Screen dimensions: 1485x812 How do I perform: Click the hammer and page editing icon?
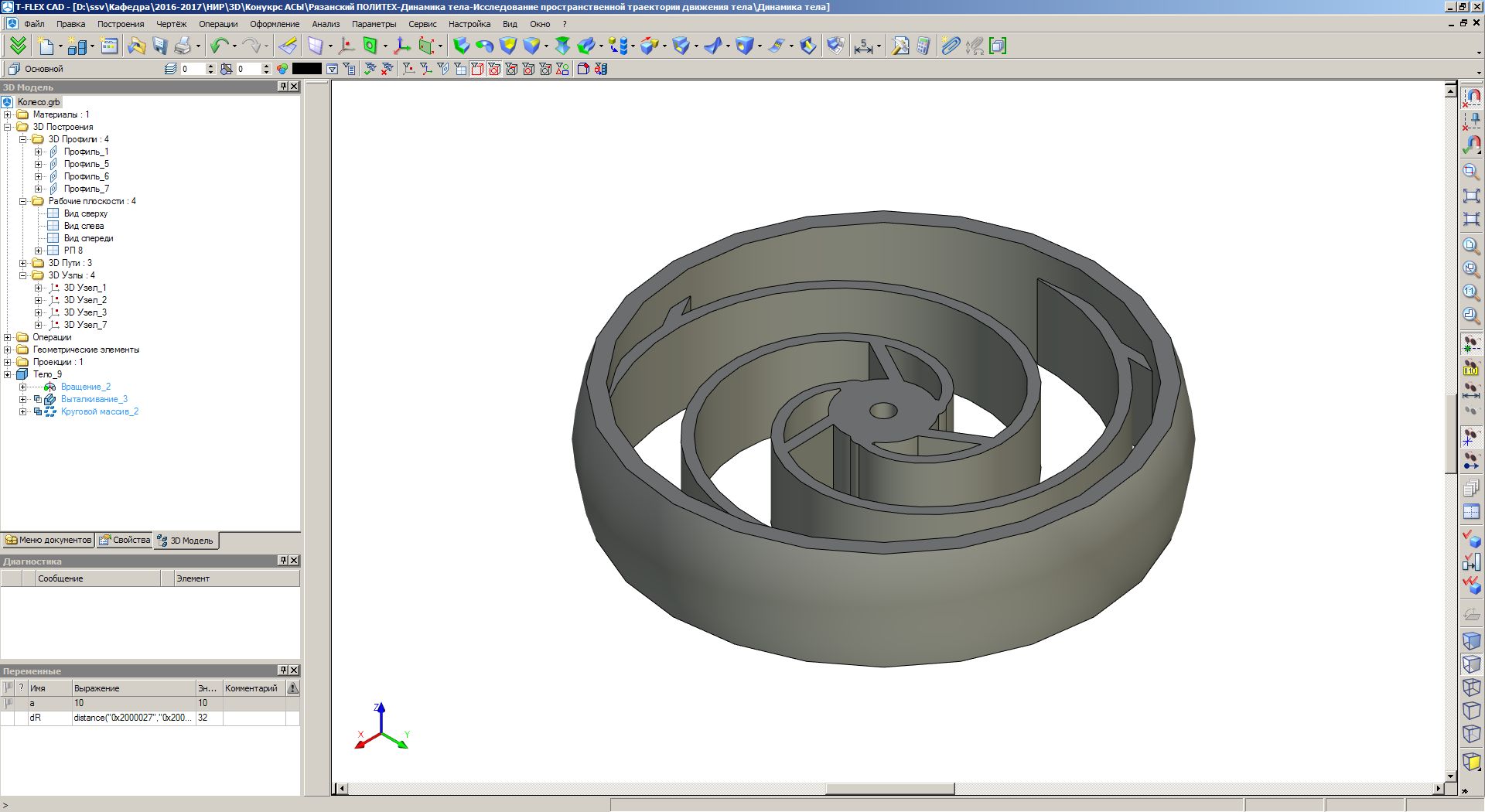coord(900,46)
